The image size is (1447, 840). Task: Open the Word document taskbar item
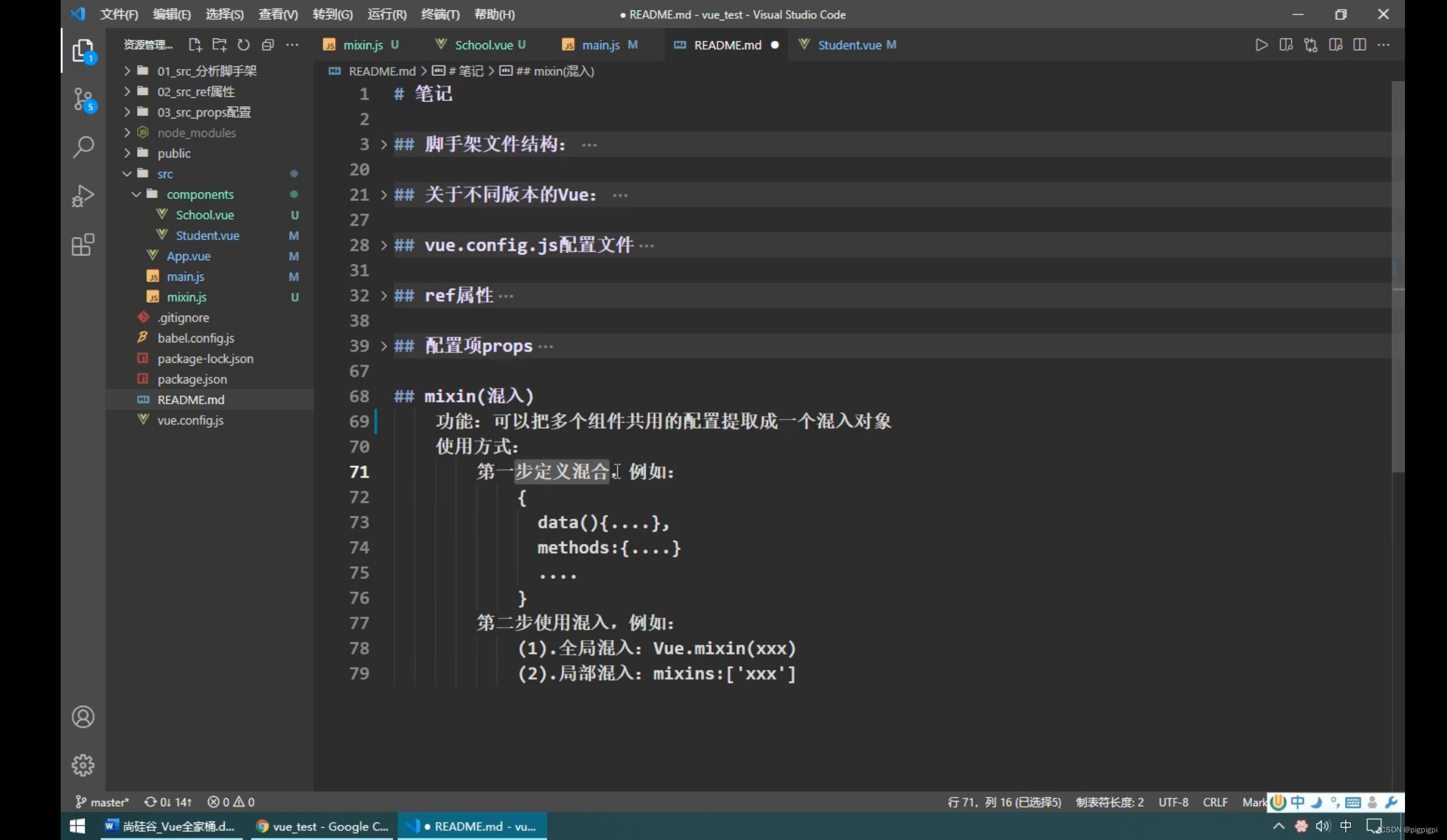pos(170,827)
